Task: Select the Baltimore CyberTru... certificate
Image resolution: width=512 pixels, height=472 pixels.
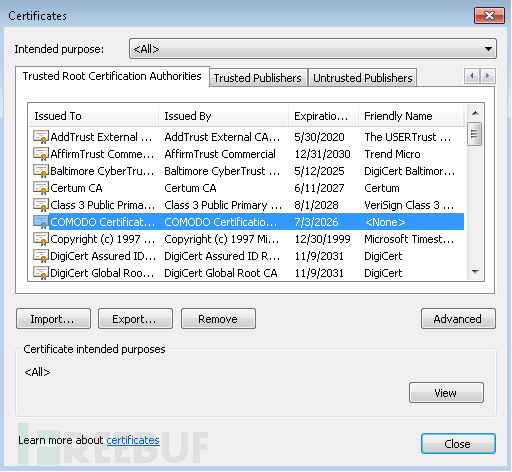Action: 102,171
